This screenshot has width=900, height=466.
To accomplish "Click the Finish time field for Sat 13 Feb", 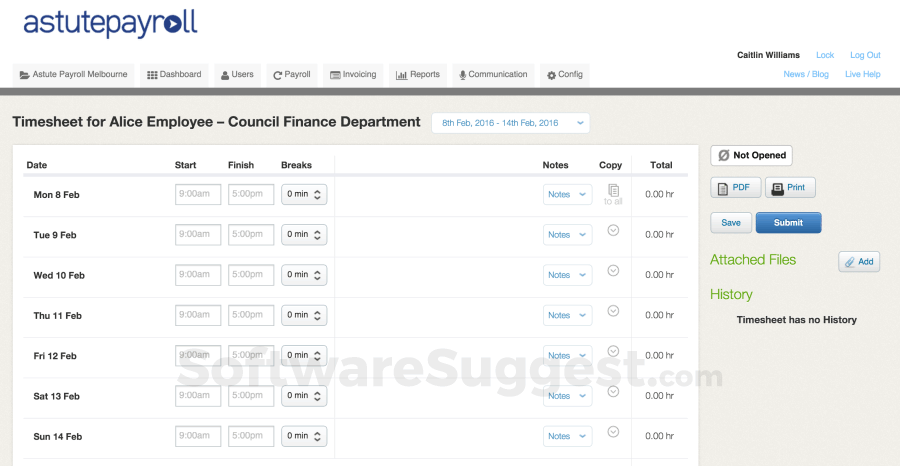I will coord(251,396).
